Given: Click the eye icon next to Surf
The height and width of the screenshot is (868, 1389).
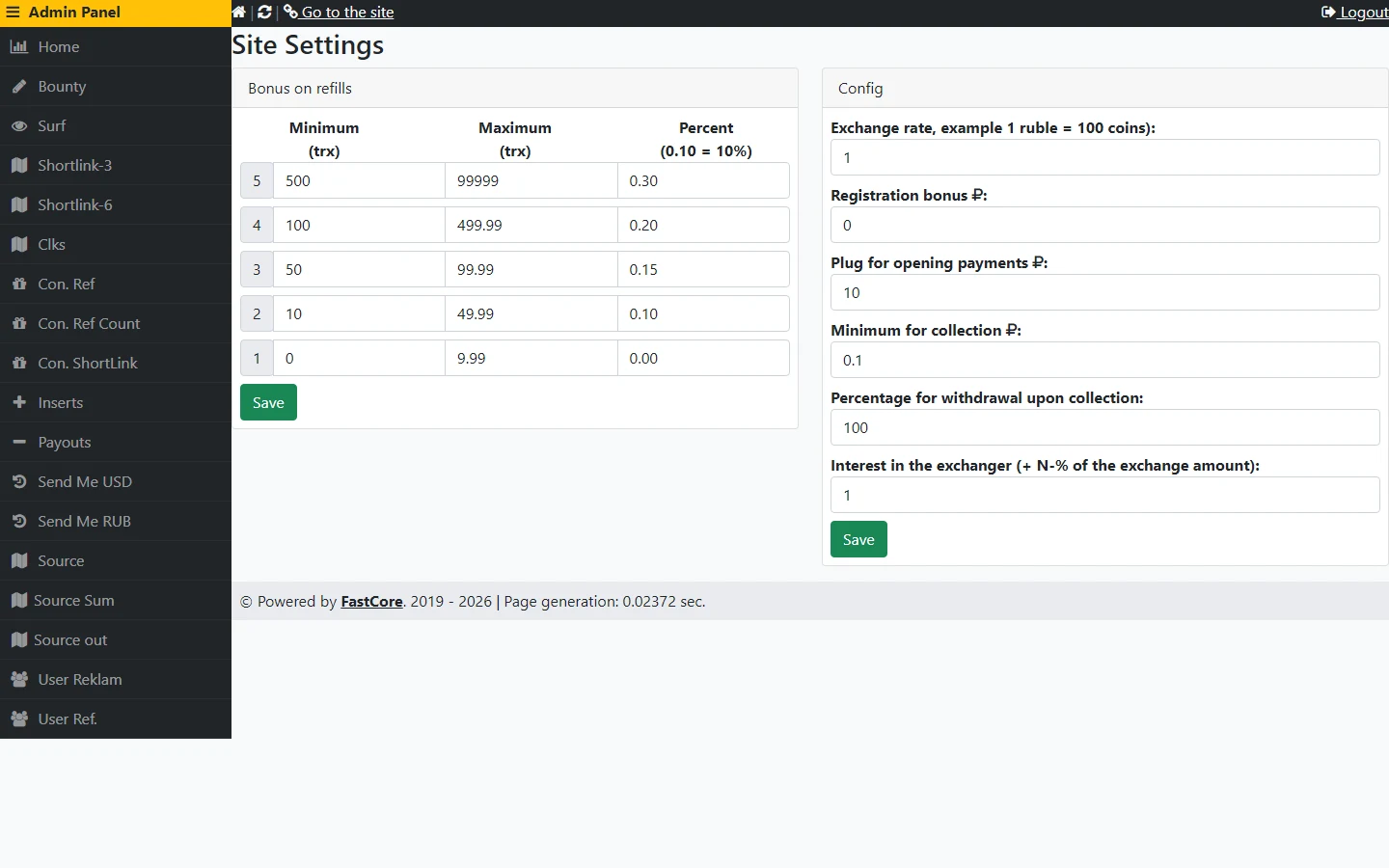Looking at the screenshot, I should [x=19, y=125].
